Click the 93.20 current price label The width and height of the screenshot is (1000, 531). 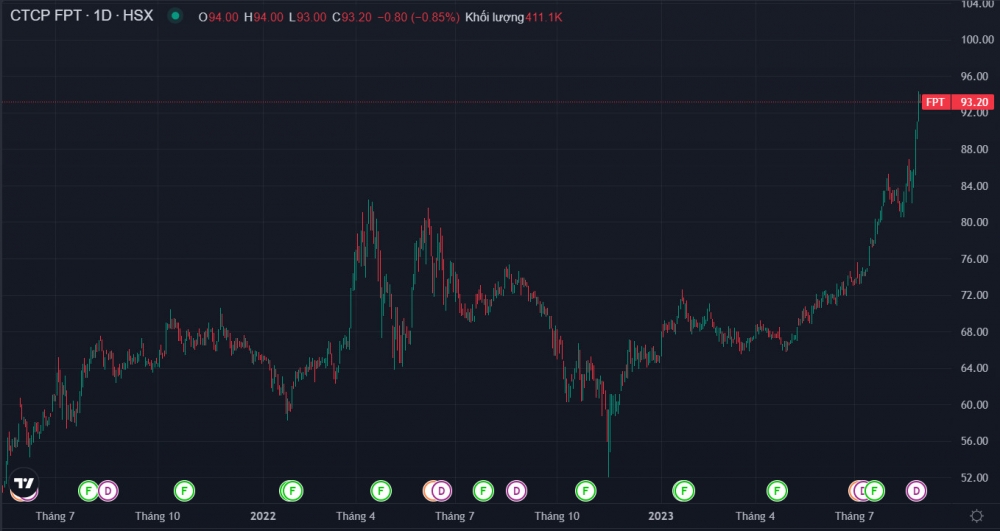tap(973, 102)
